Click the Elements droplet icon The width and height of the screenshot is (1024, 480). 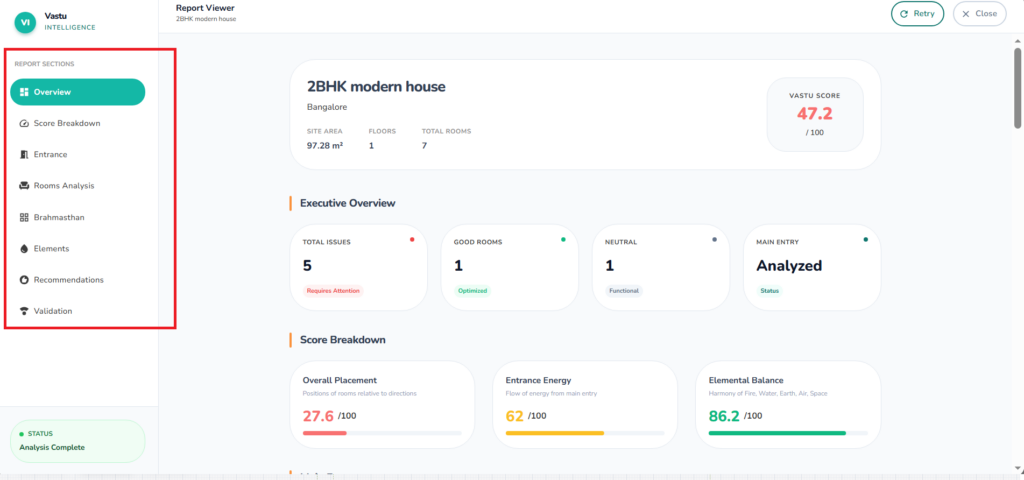24,248
